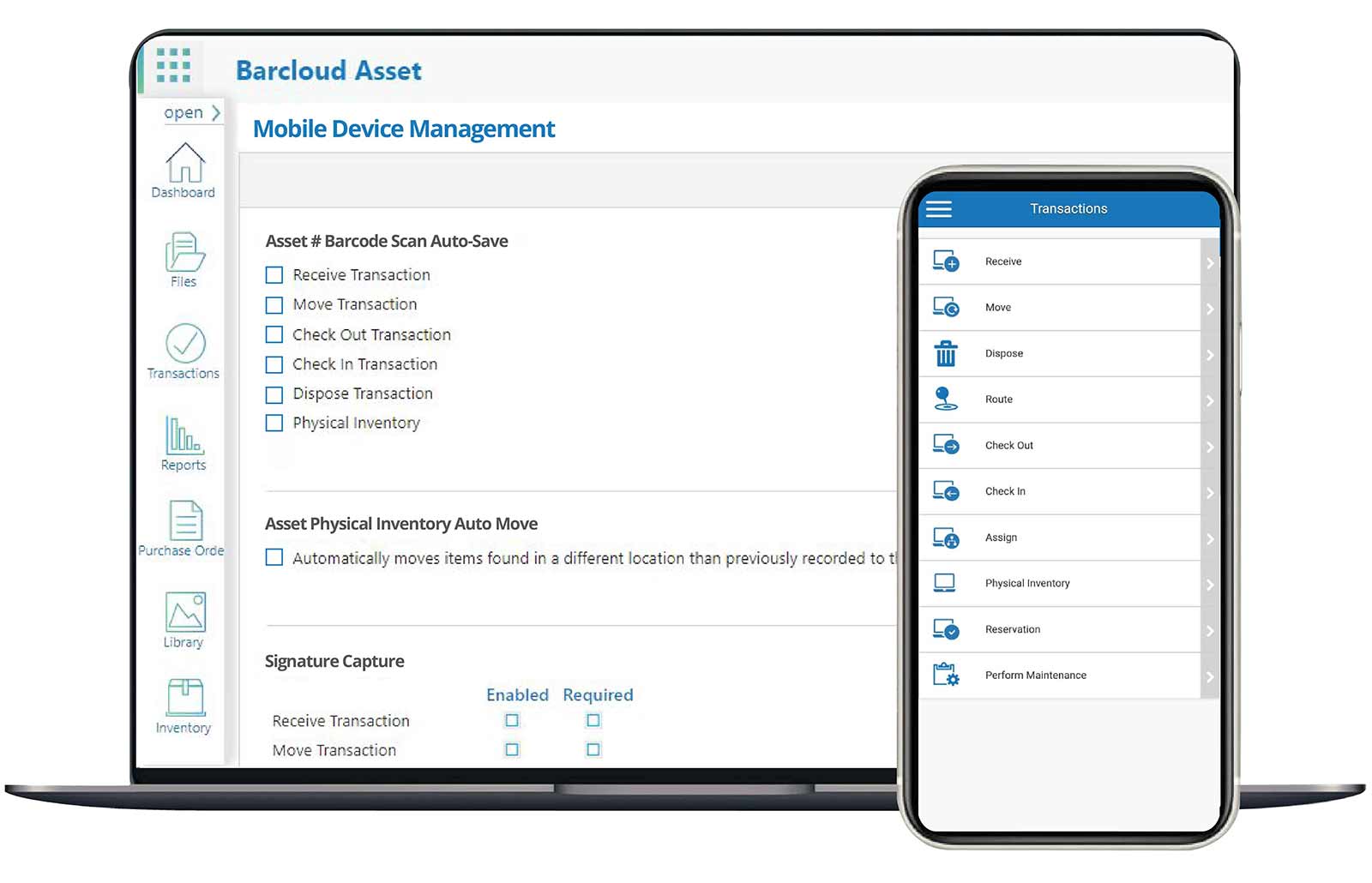Open the Inventory box icon

[x=185, y=697]
